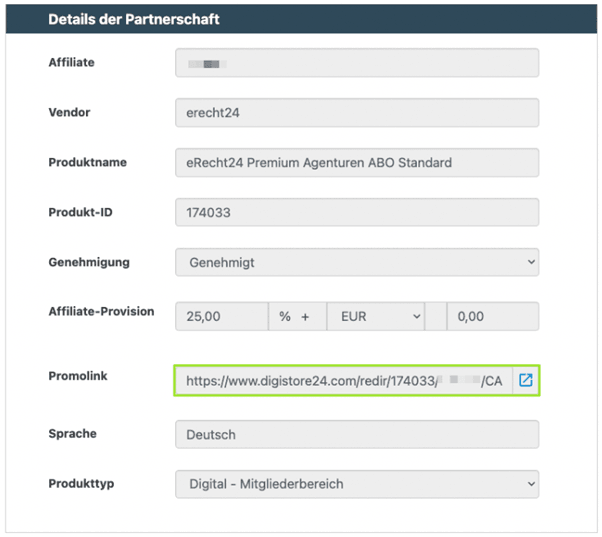The height and width of the screenshot is (537, 602).
Task: Click into the Produktname text field
Action: click(x=357, y=162)
